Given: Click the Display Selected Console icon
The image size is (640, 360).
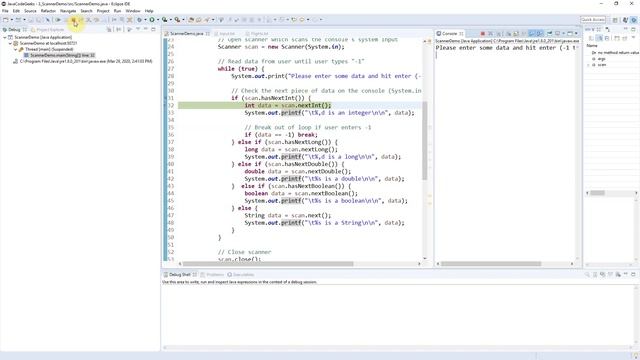Looking at the screenshot, I should (x=558, y=33).
